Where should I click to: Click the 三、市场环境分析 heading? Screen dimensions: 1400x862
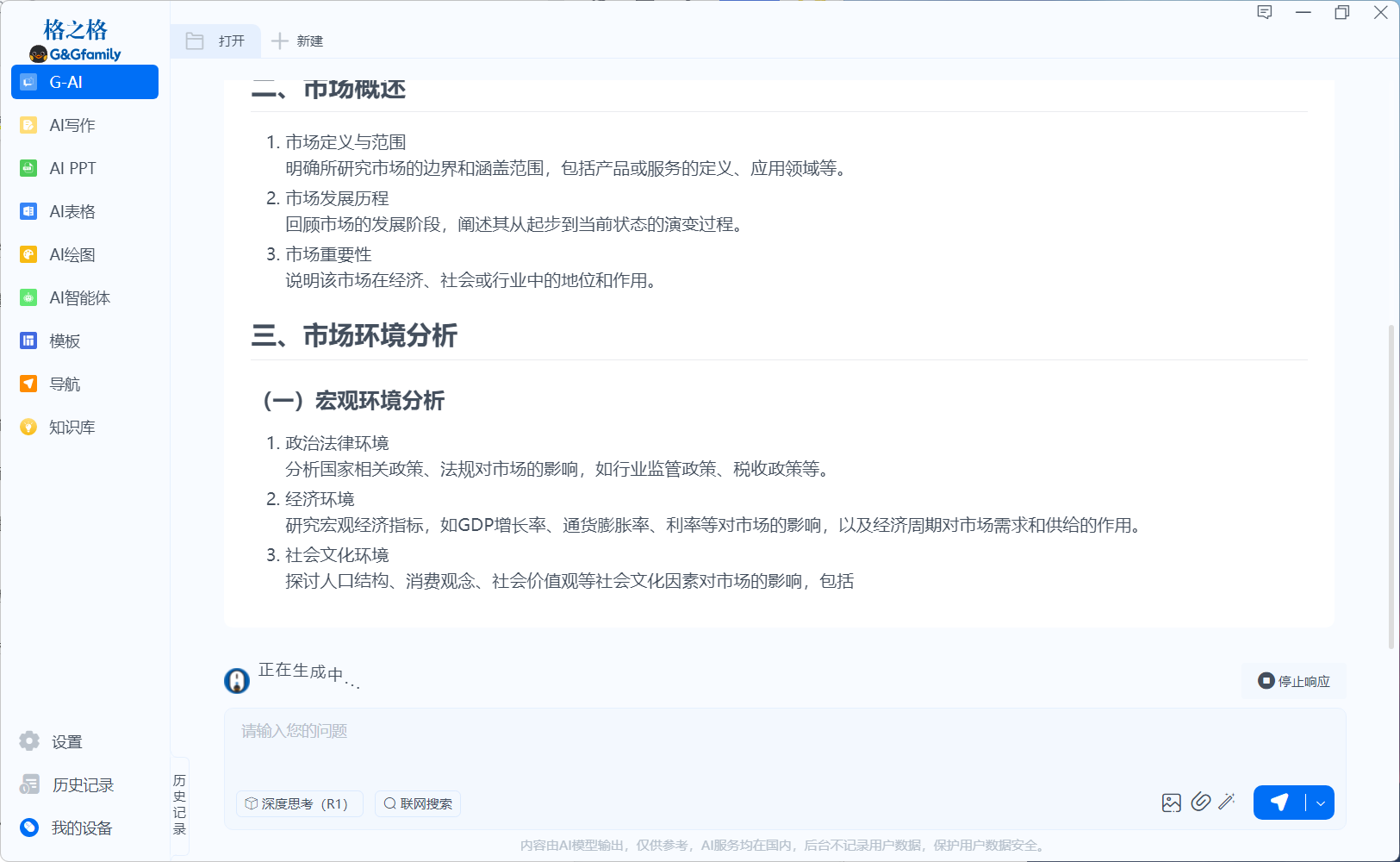(354, 335)
